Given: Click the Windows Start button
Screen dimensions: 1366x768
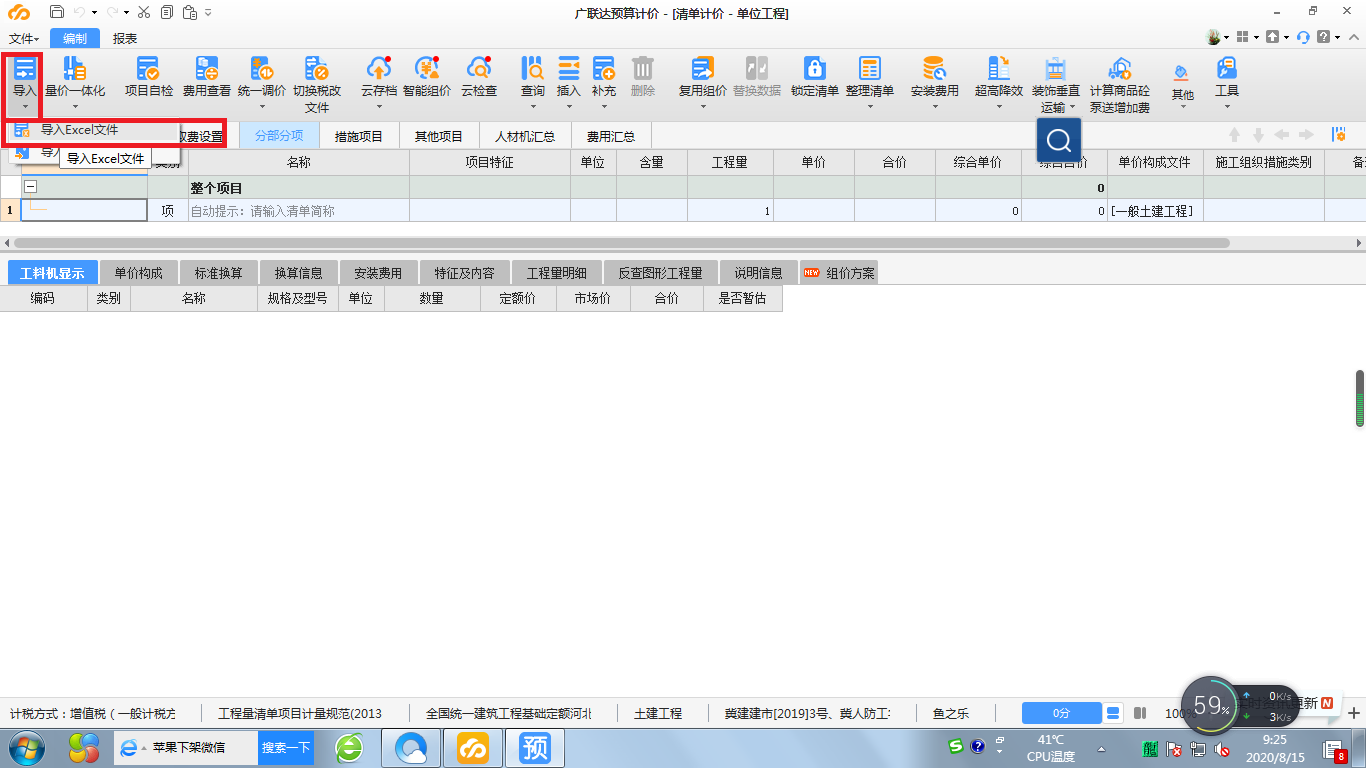Looking at the screenshot, I should point(27,747).
